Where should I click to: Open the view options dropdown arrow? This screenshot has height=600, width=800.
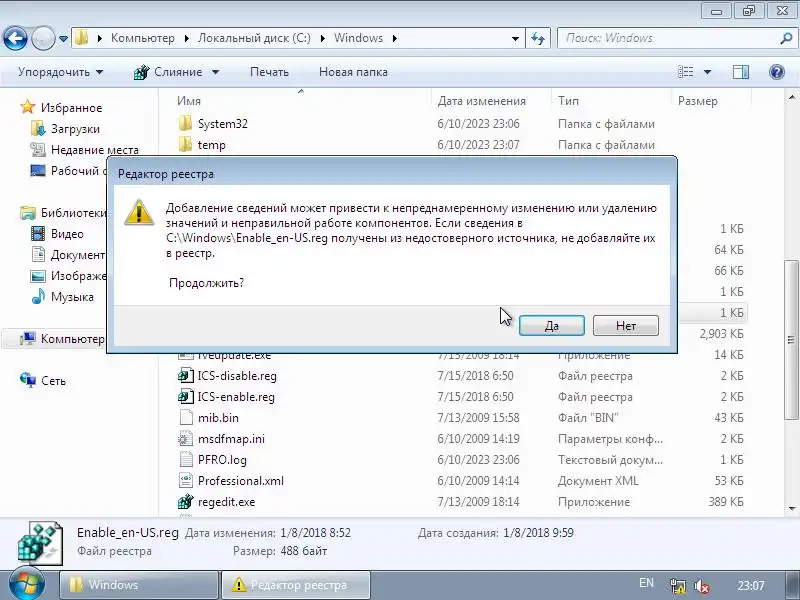coord(707,72)
